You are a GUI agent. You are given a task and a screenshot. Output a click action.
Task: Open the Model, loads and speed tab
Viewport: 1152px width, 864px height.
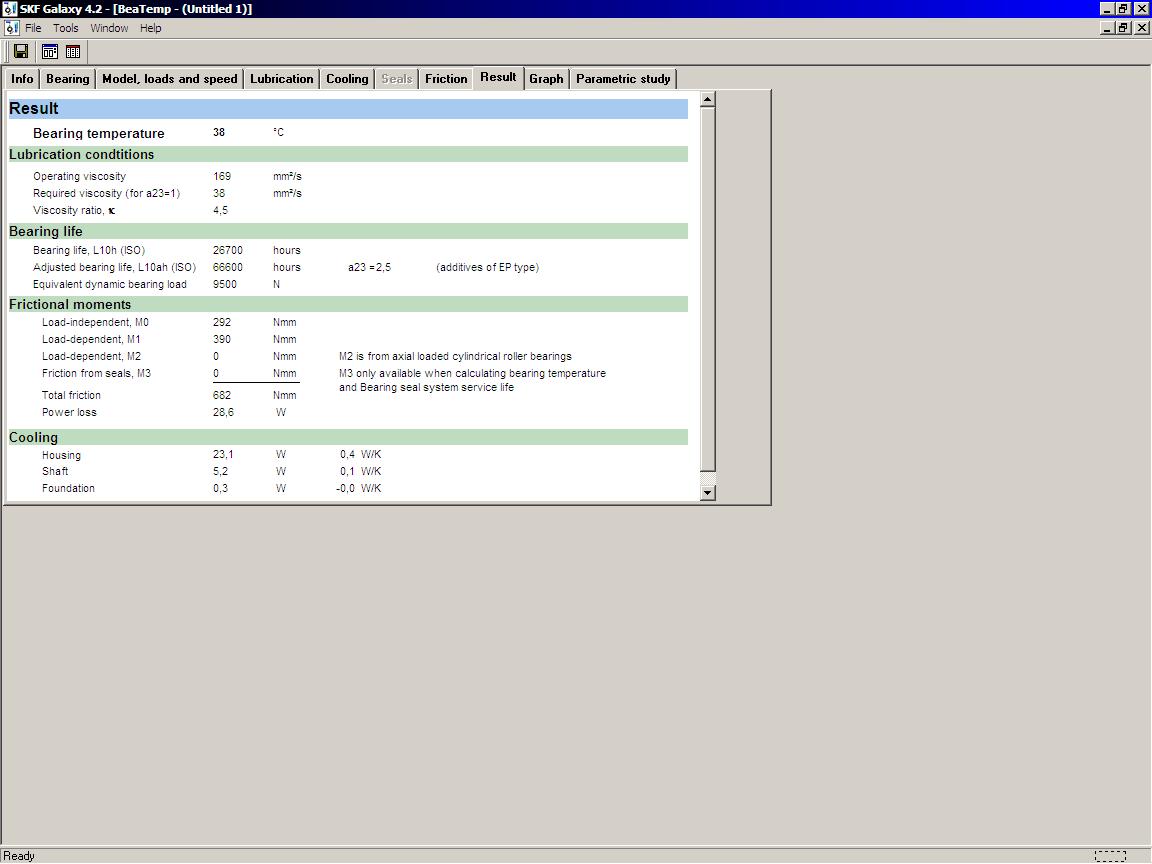170,79
